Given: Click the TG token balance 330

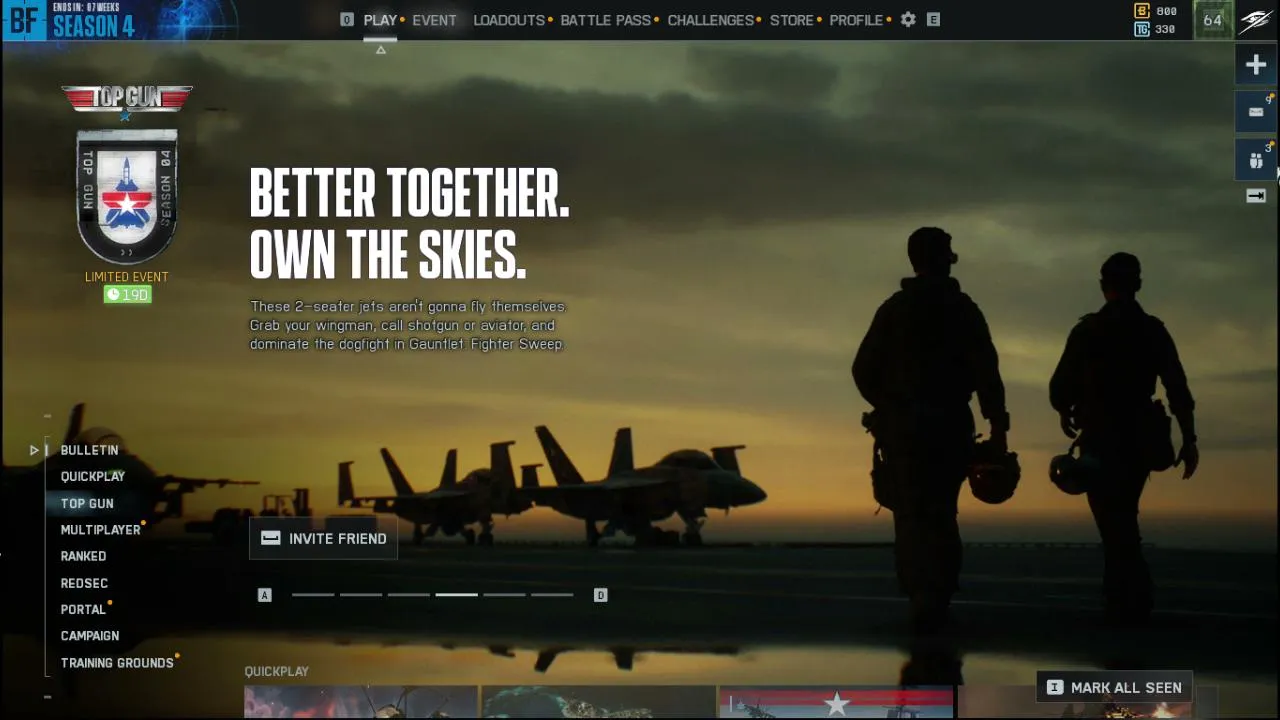Looking at the screenshot, I should [1156, 30].
